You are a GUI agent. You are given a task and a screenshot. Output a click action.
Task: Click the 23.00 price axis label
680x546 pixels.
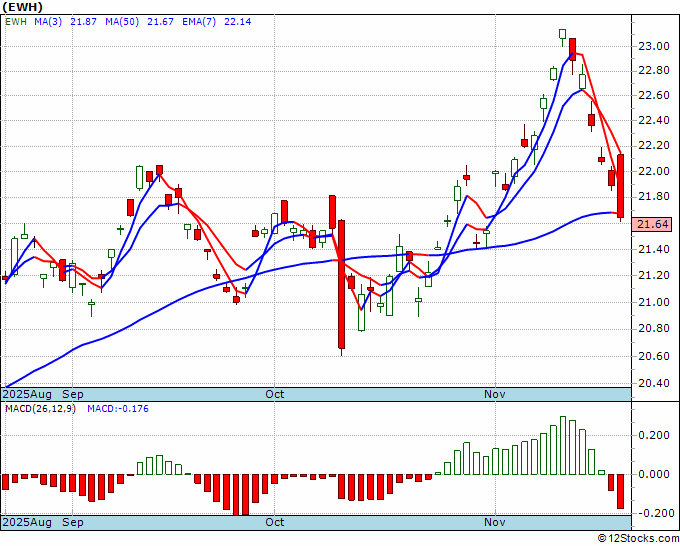click(x=652, y=46)
